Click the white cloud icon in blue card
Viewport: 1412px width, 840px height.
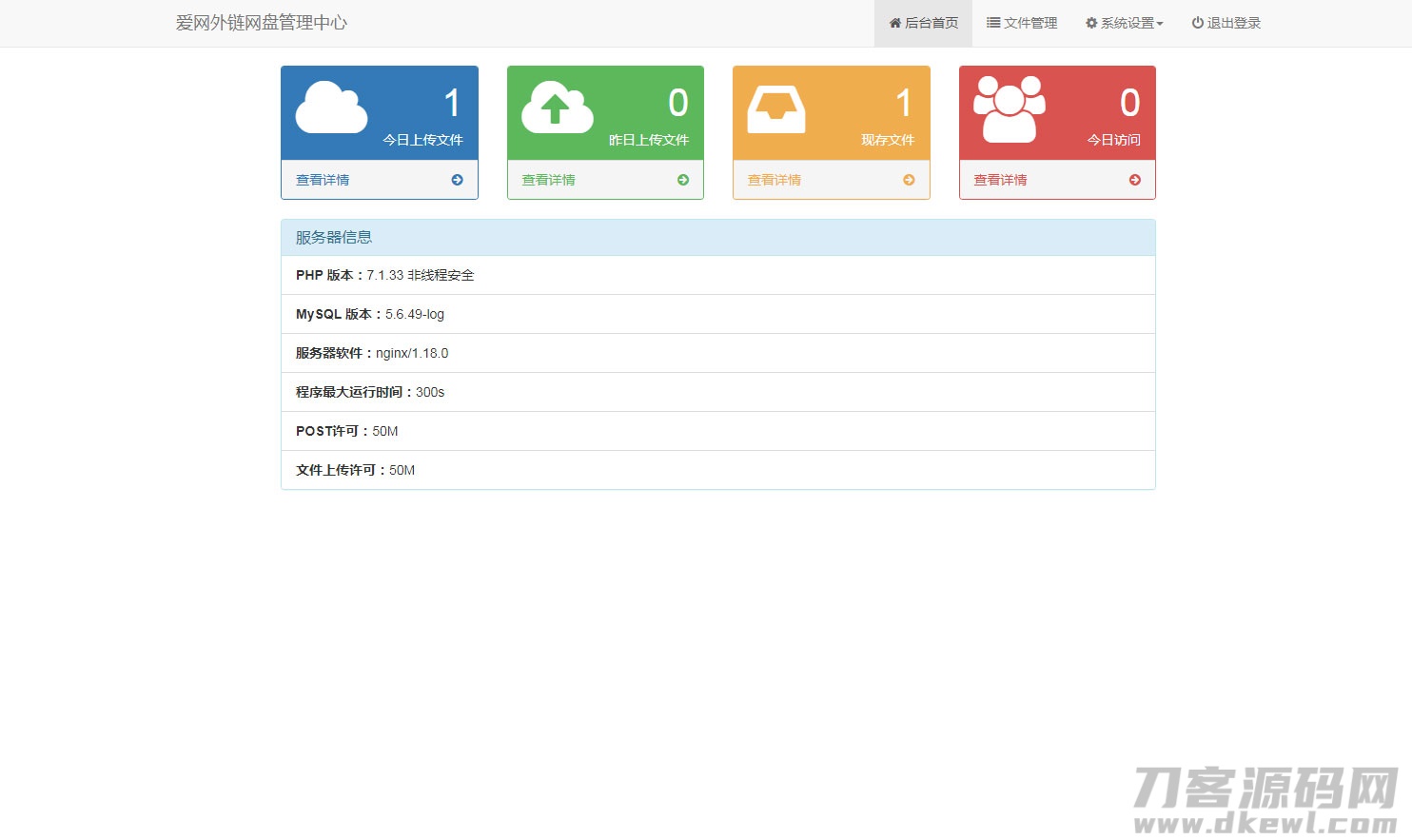(x=331, y=107)
